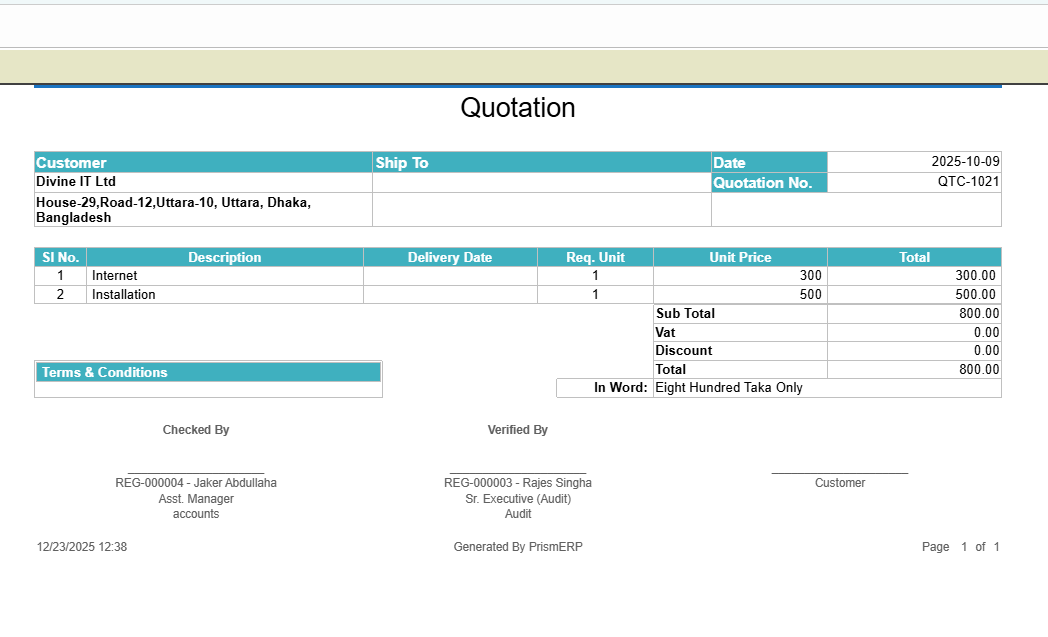Image resolution: width=1048 pixels, height=637 pixels.
Task: Click the Ship To header cell
Action: [402, 163]
